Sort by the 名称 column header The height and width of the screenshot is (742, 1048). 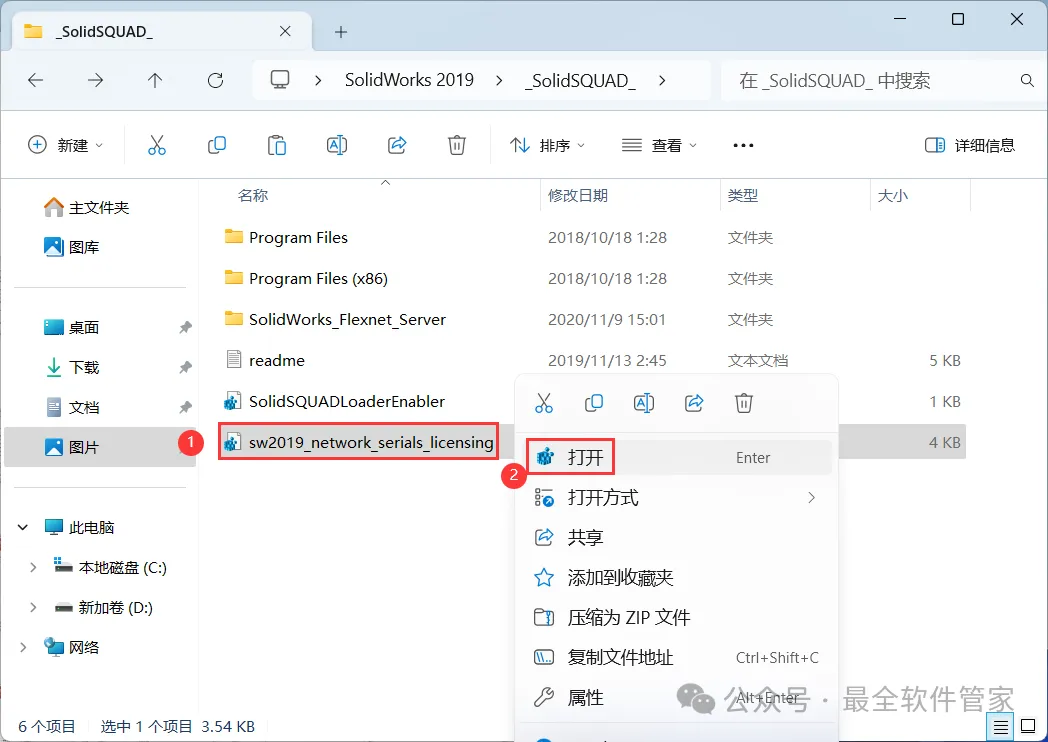(x=253, y=196)
